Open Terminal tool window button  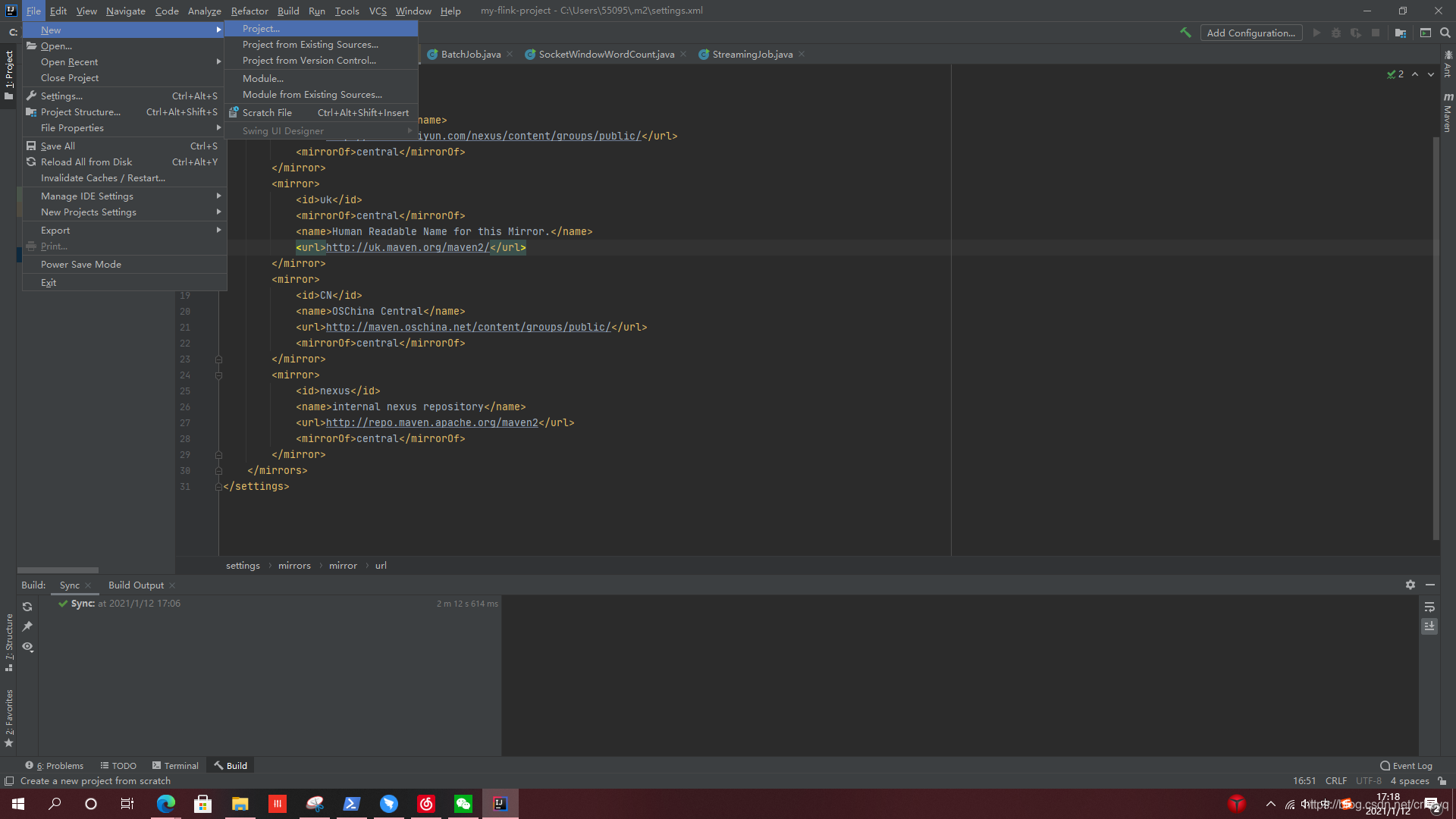175,766
